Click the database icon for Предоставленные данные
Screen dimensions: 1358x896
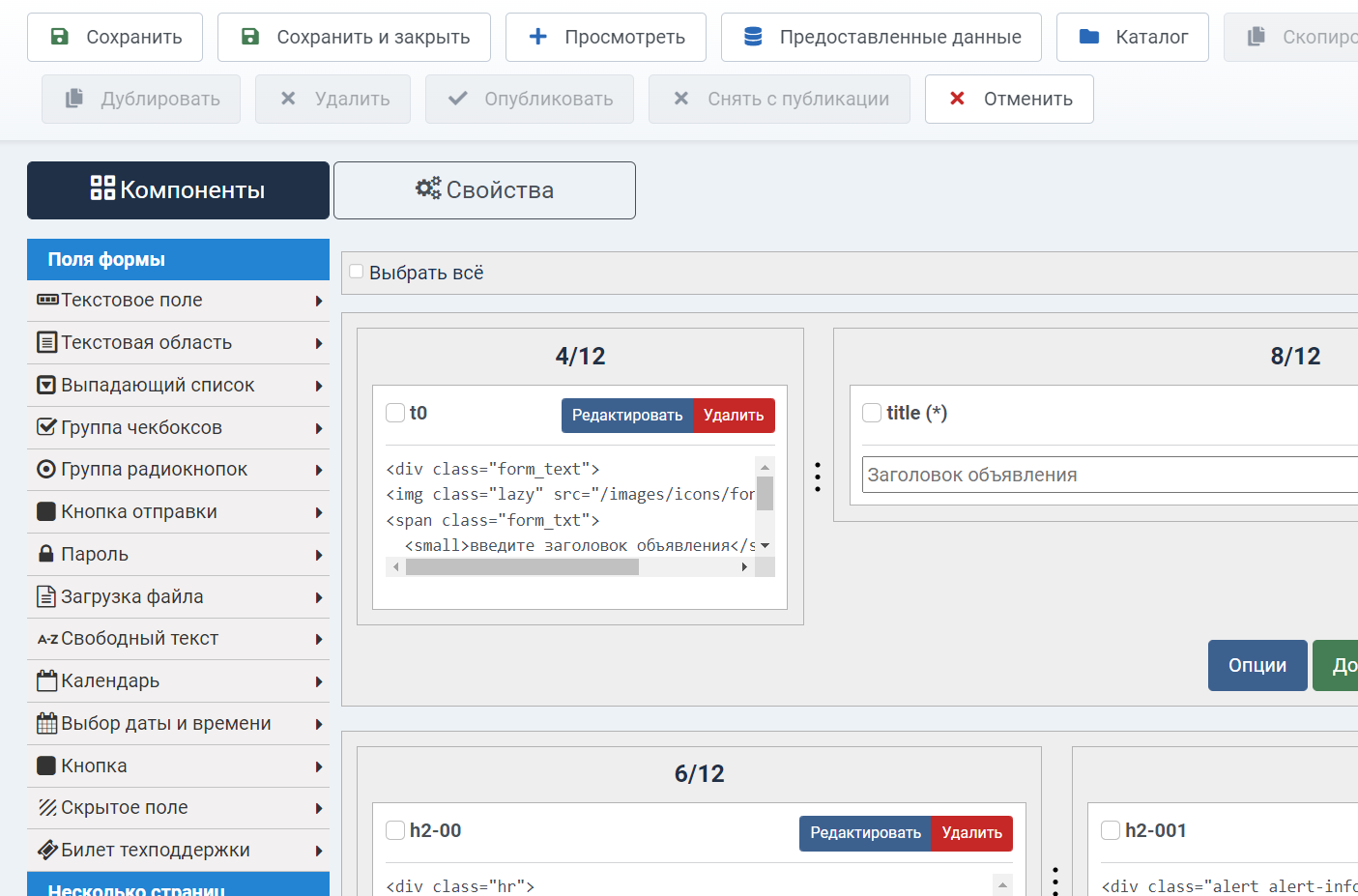[x=753, y=37]
